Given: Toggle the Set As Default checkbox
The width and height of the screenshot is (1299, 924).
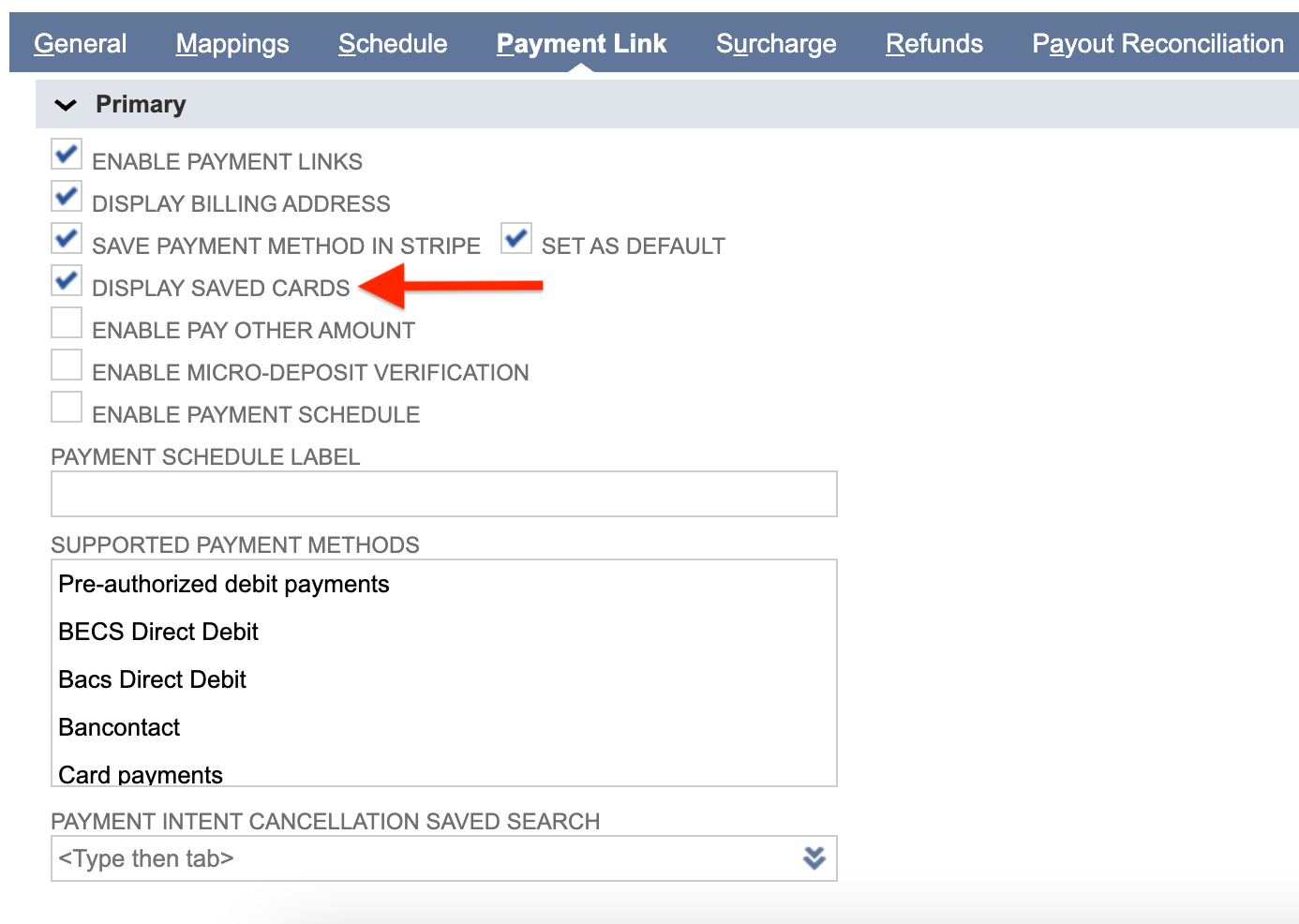Looking at the screenshot, I should (x=516, y=239).
